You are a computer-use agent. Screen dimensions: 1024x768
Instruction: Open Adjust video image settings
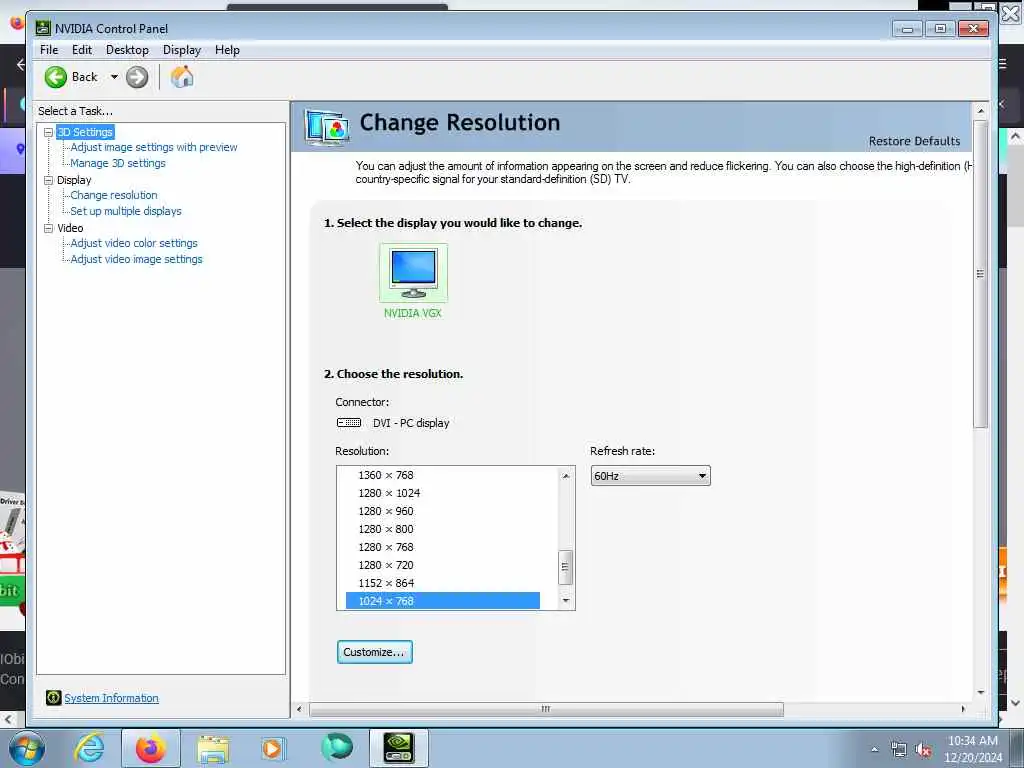(136, 259)
